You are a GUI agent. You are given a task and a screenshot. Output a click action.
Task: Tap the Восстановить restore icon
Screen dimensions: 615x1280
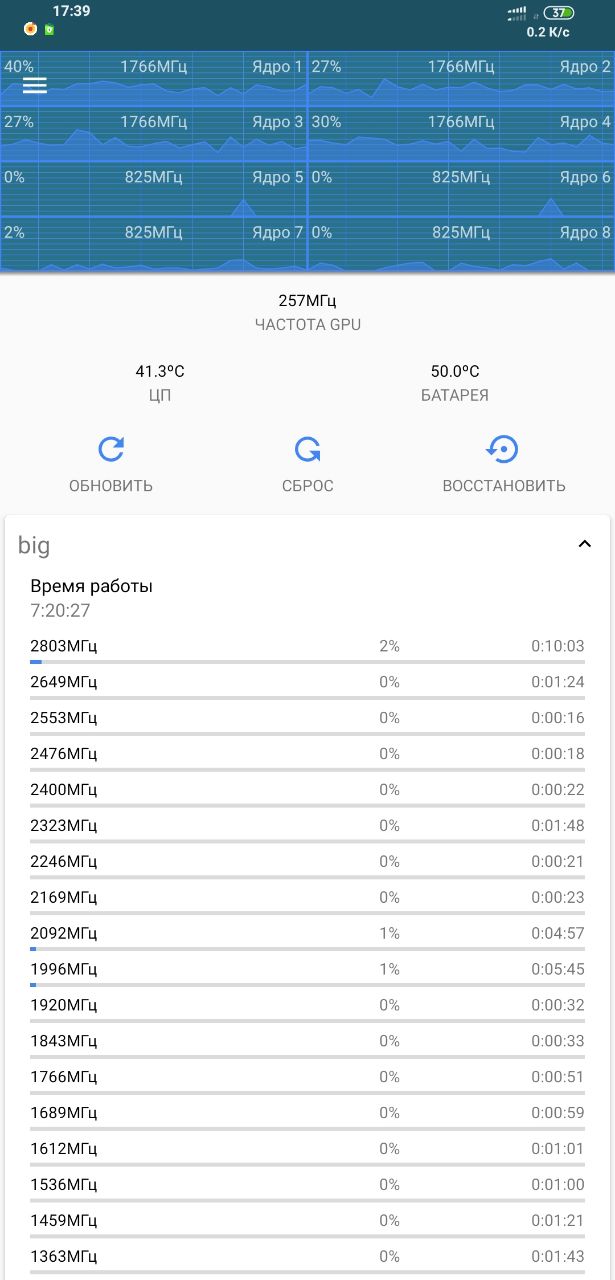click(x=503, y=450)
